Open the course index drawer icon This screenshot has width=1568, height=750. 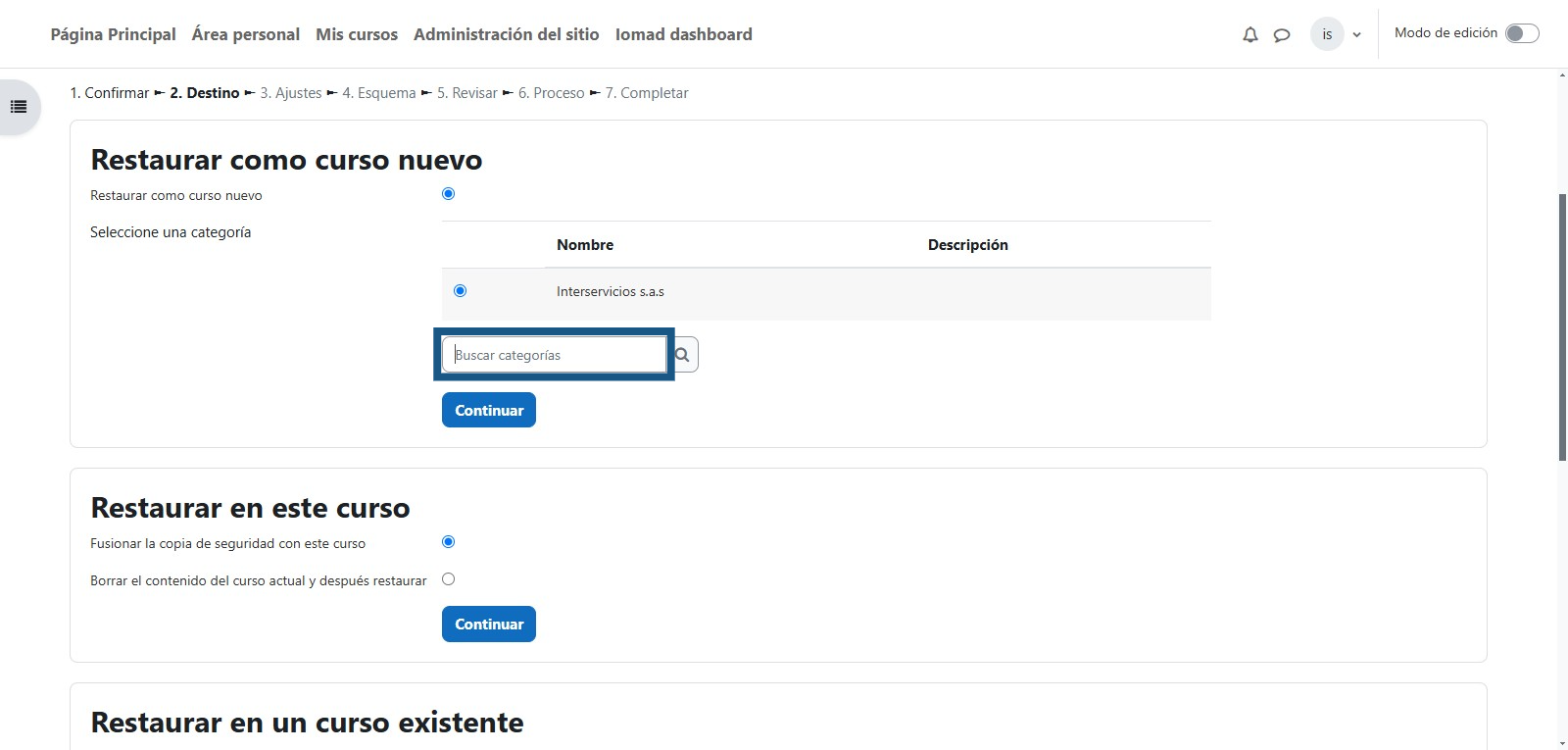(19, 107)
